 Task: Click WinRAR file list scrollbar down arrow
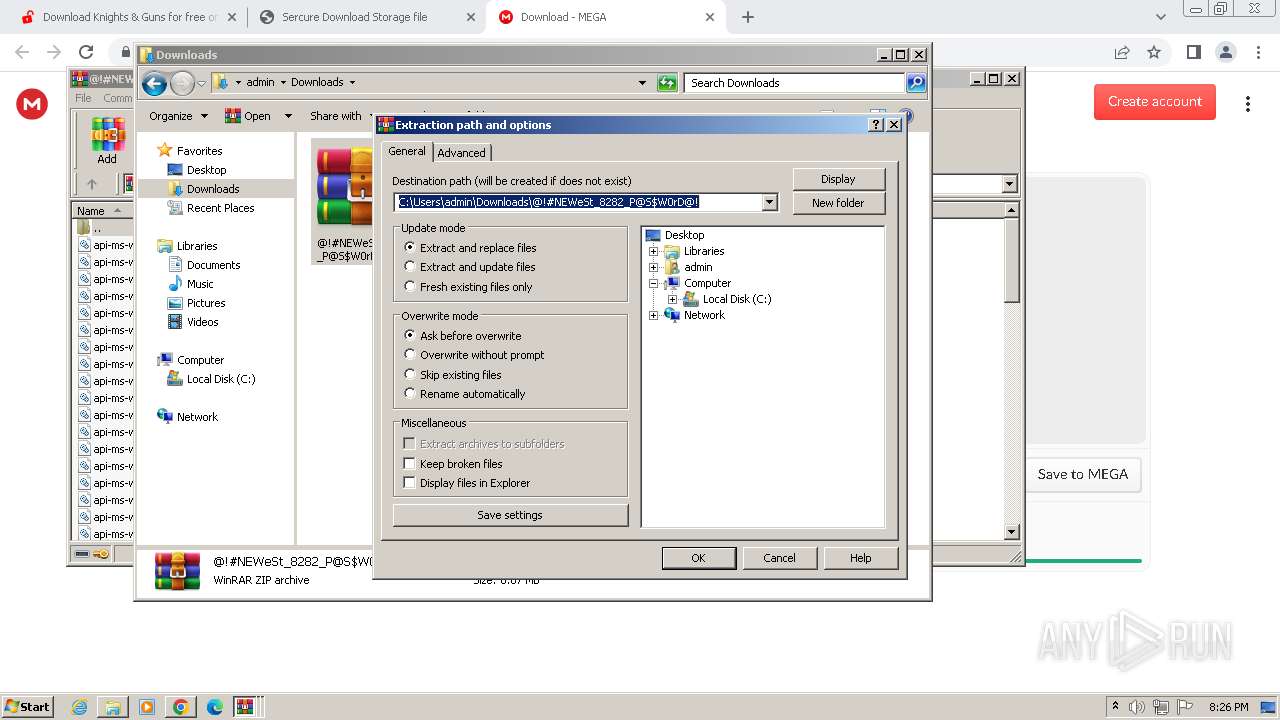tap(1011, 532)
